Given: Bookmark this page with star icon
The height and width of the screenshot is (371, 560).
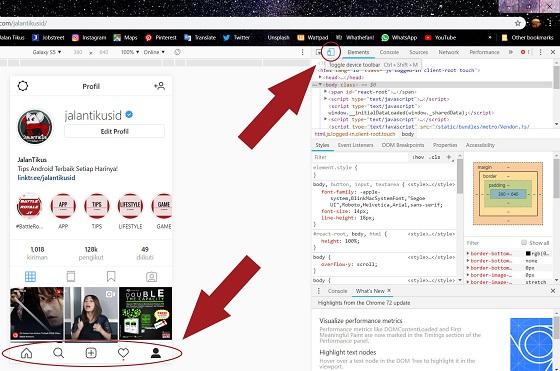Looking at the screenshot, I should pos(518,23).
